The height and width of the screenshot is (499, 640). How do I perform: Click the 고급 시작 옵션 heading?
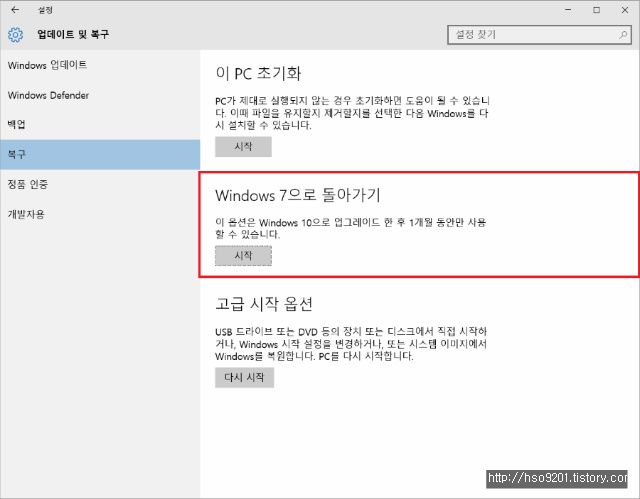pos(264,304)
